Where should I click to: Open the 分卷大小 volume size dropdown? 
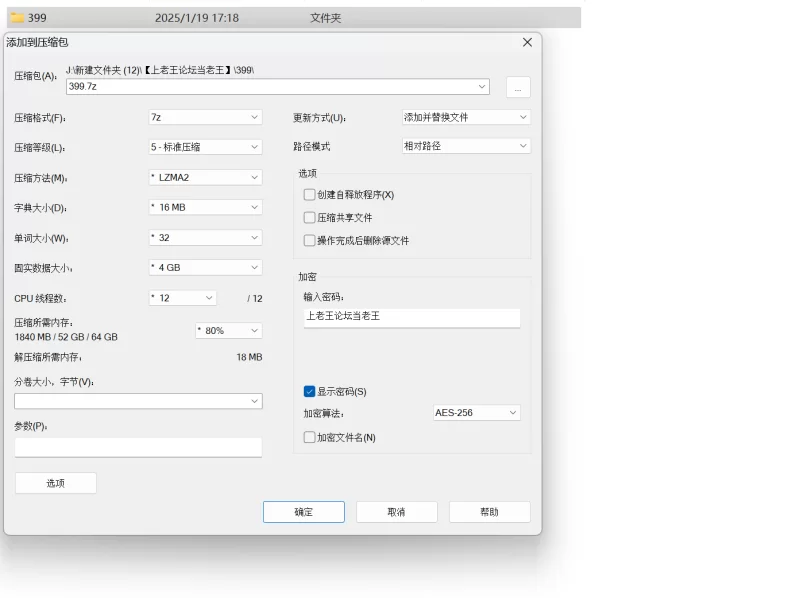(x=138, y=401)
